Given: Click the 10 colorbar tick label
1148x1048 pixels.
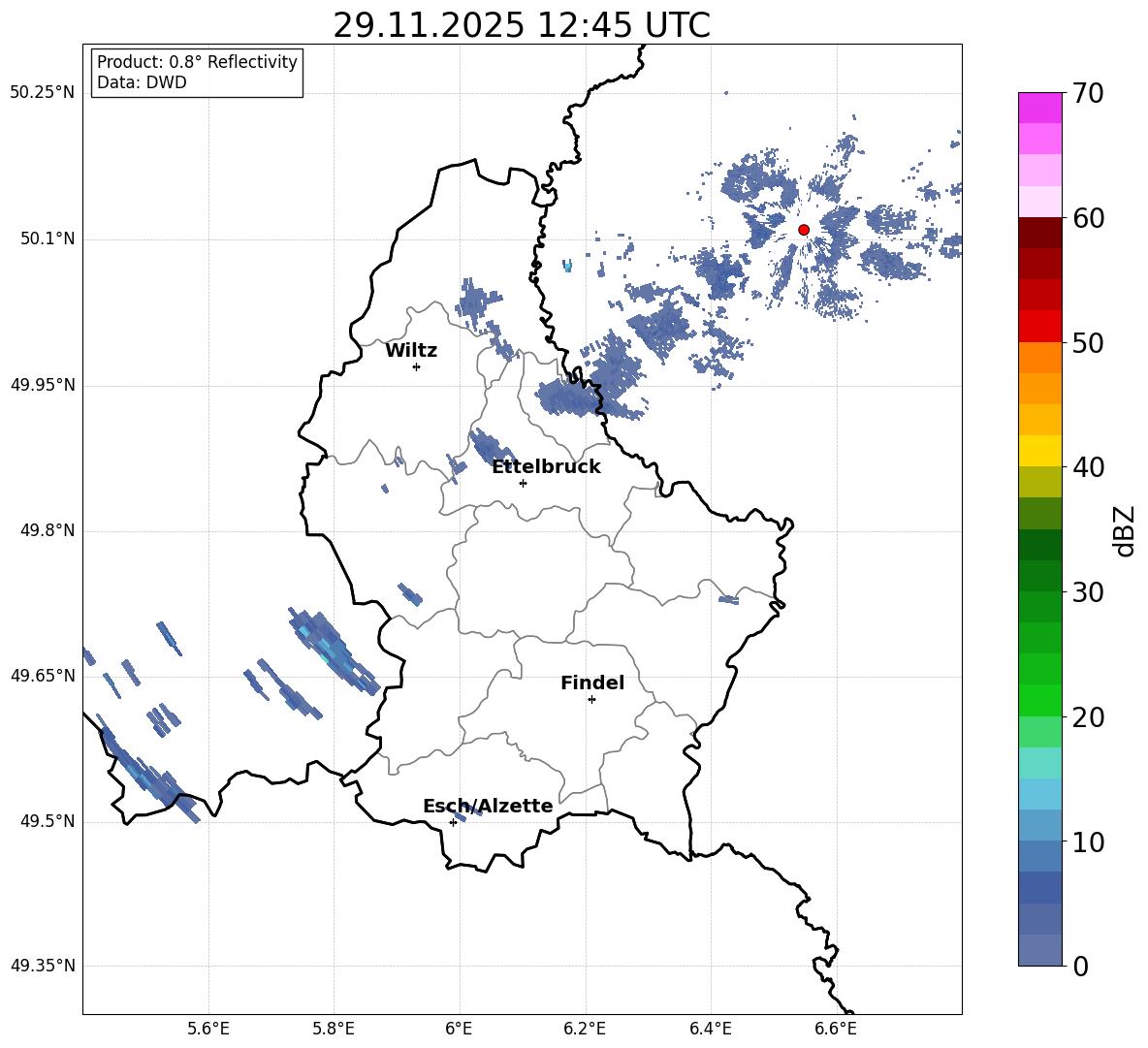Looking at the screenshot, I should point(1088,842).
